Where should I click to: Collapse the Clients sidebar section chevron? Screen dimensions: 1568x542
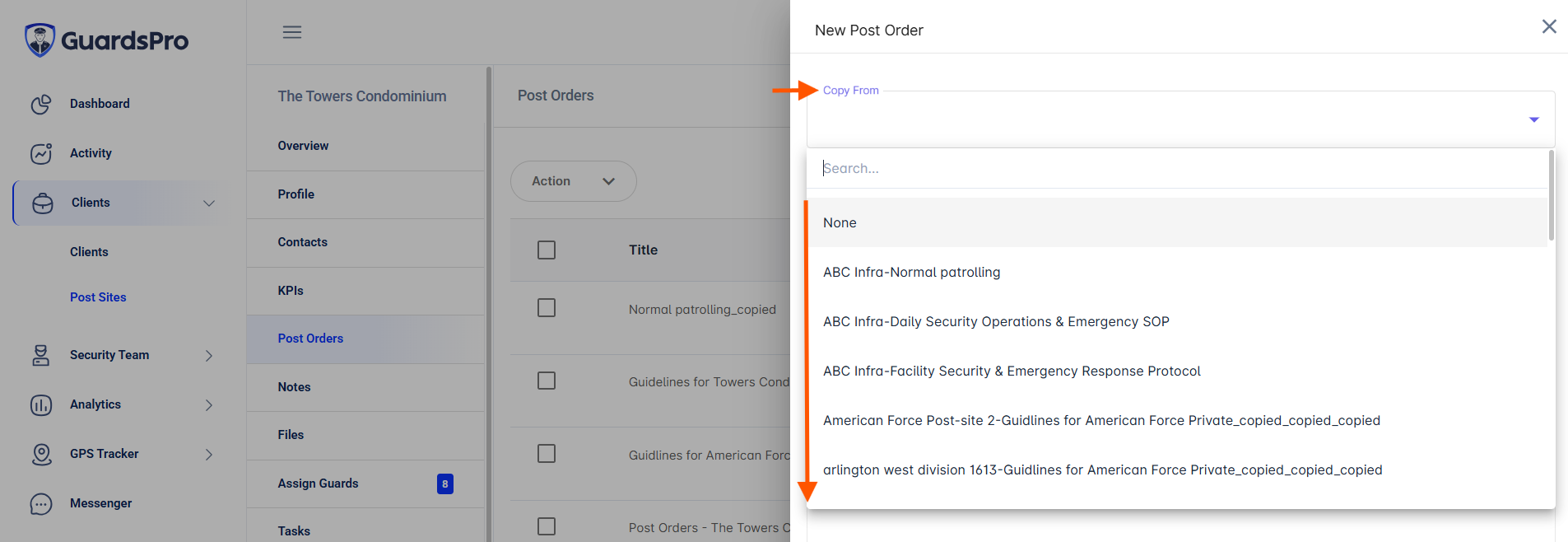coord(209,203)
